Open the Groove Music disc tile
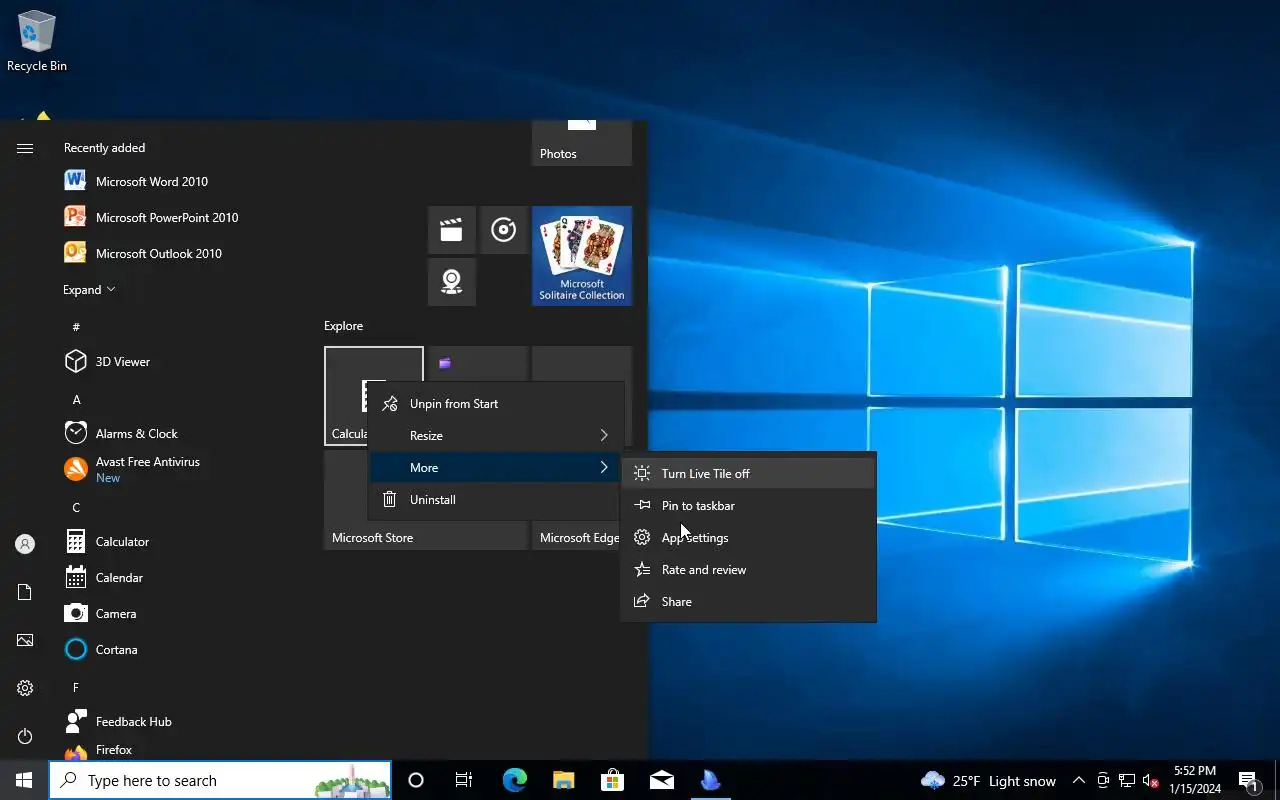Image resolution: width=1280 pixels, height=800 pixels. click(x=504, y=230)
